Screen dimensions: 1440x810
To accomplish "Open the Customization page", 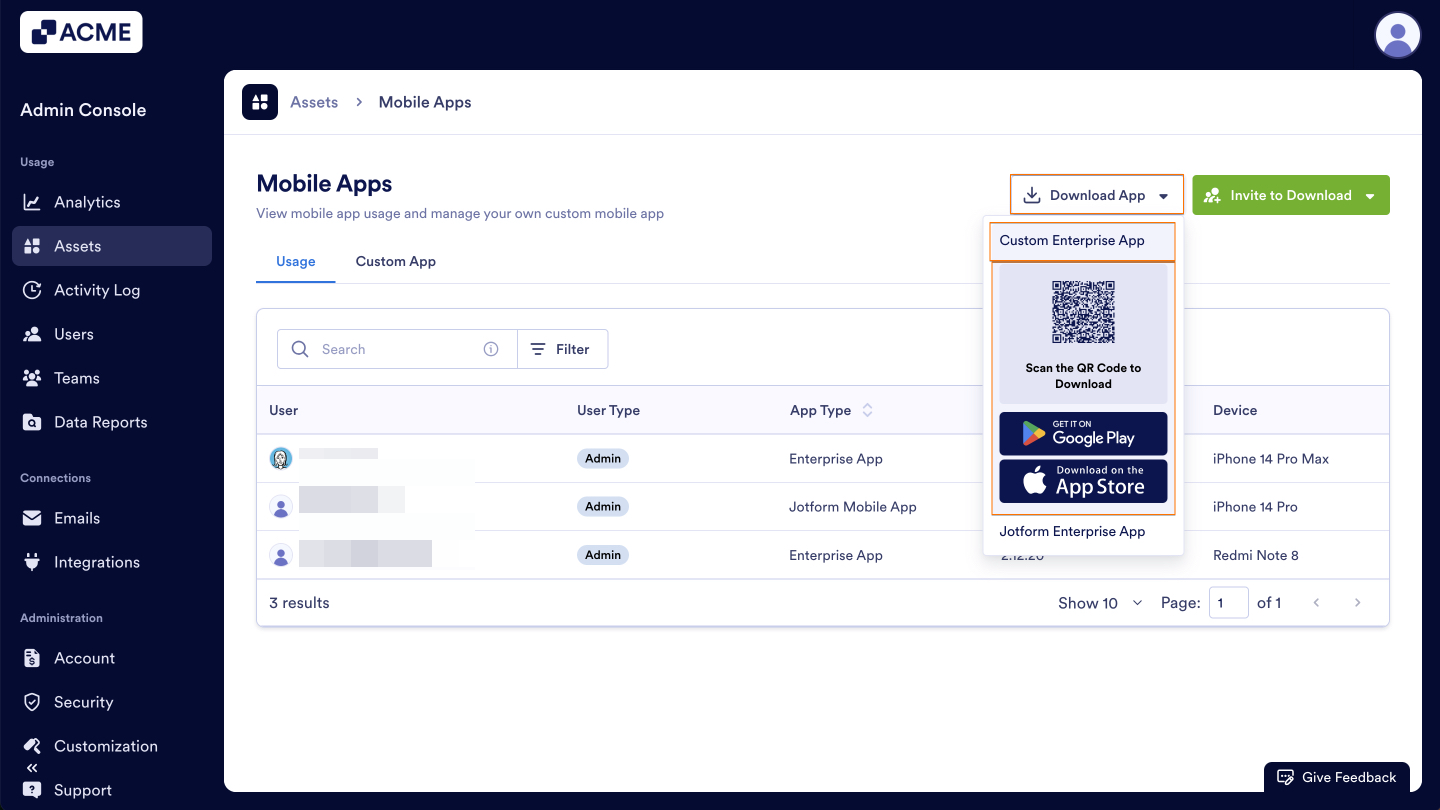I will point(105,746).
